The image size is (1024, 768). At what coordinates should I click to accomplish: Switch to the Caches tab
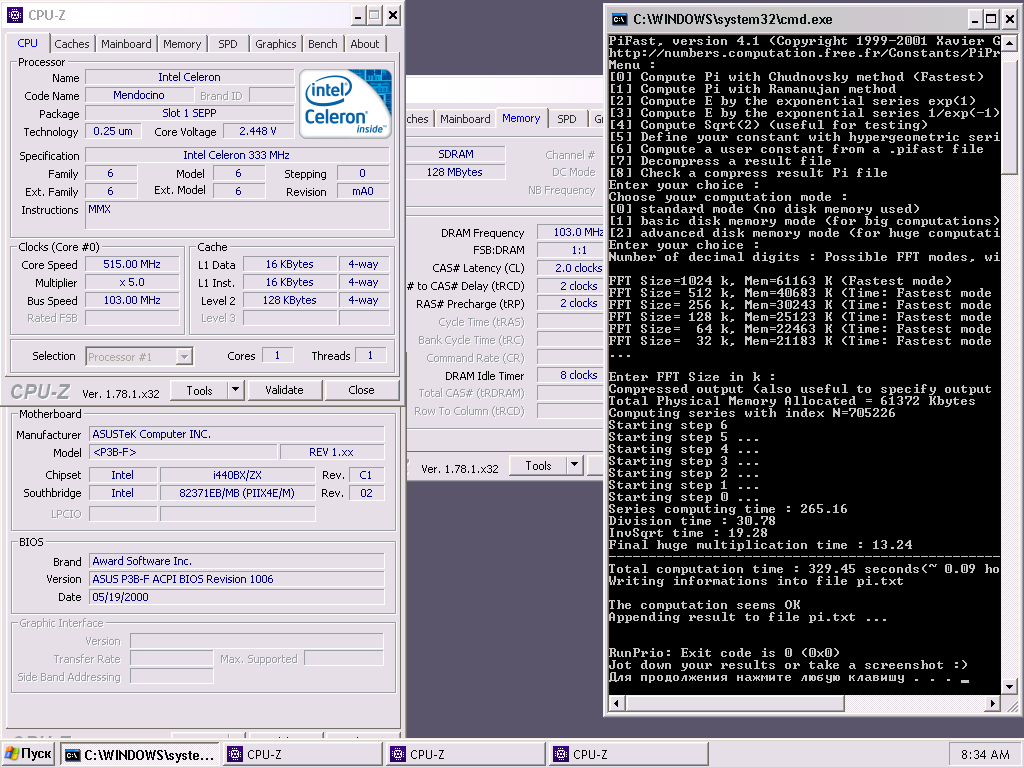71,44
